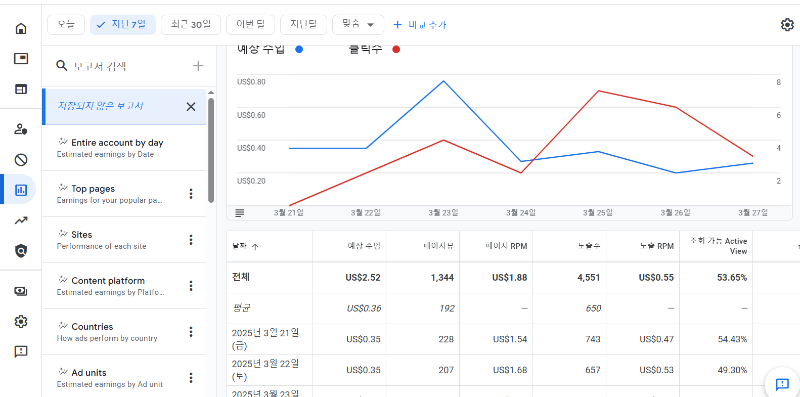Click the 2025년 3월 22일 date row
The height and width of the screenshot is (397, 800).
pyautogui.click(x=265, y=370)
